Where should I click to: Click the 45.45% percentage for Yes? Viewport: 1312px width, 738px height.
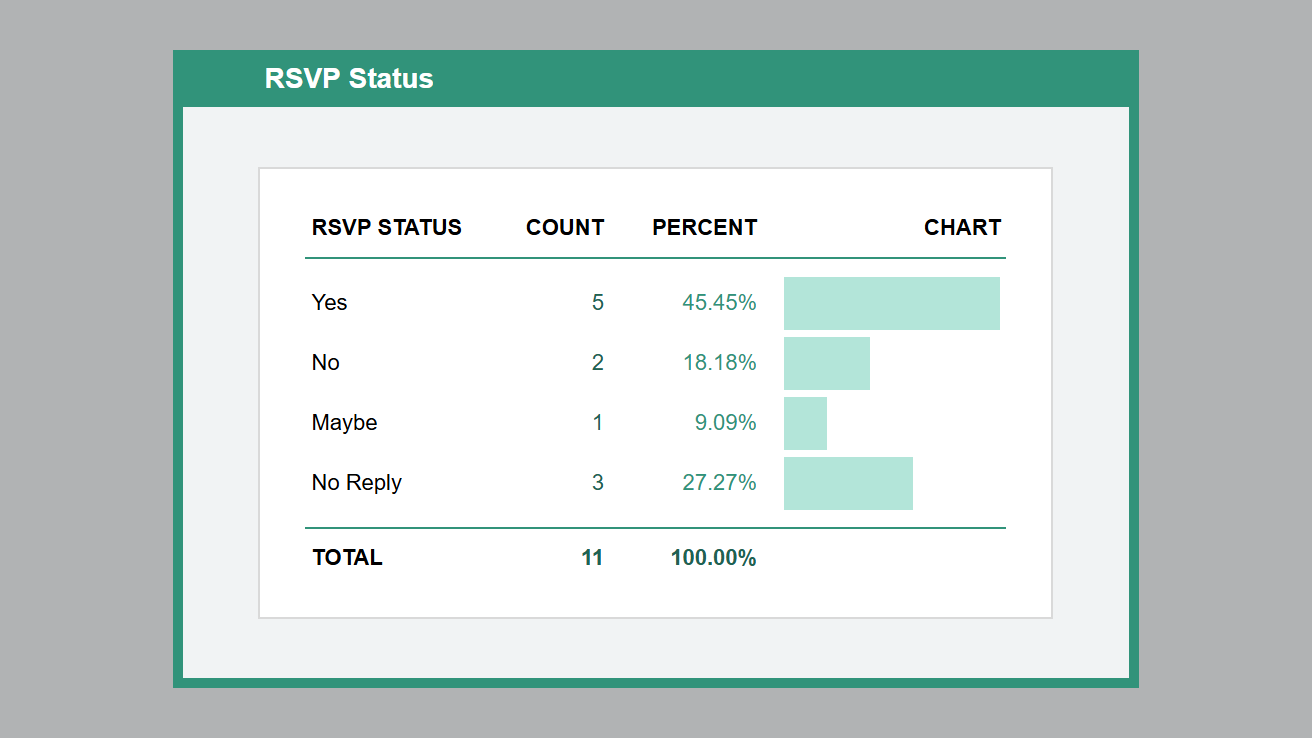[719, 302]
